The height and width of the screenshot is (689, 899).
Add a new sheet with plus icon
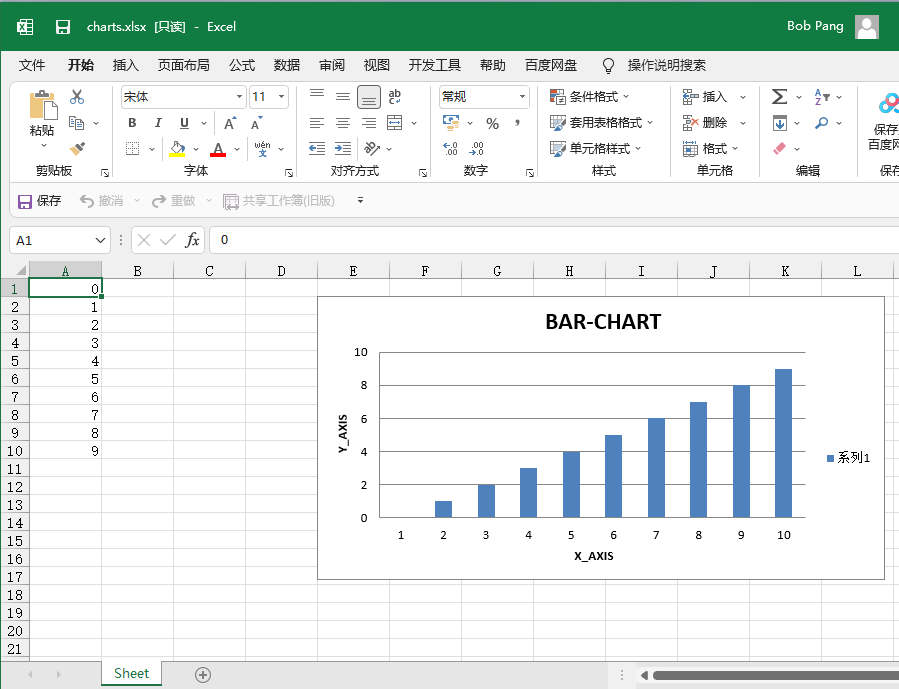point(203,675)
